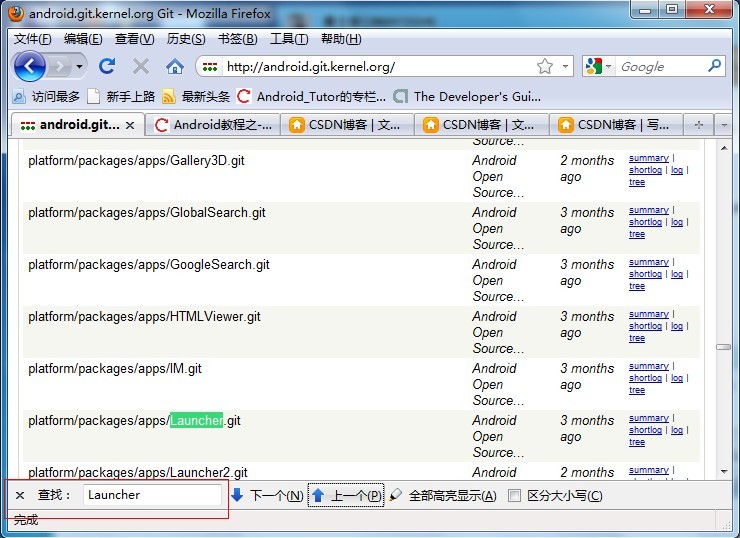Image resolution: width=740 pixels, height=538 pixels.
Task: Go to the Home page icon
Action: [x=175, y=67]
